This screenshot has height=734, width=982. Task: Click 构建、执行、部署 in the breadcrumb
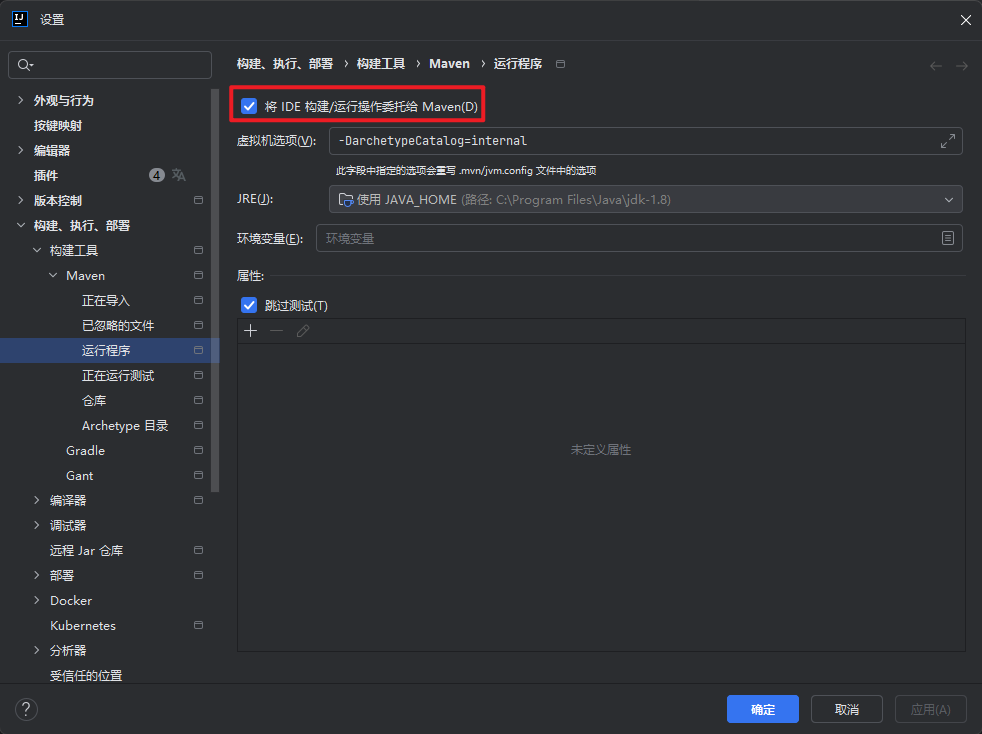click(x=285, y=64)
